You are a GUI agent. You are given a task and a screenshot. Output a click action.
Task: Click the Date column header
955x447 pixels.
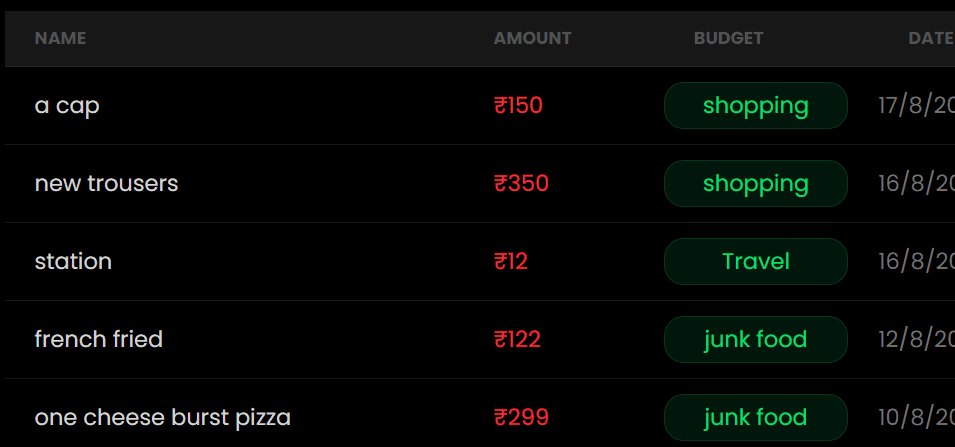[x=930, y=38]
